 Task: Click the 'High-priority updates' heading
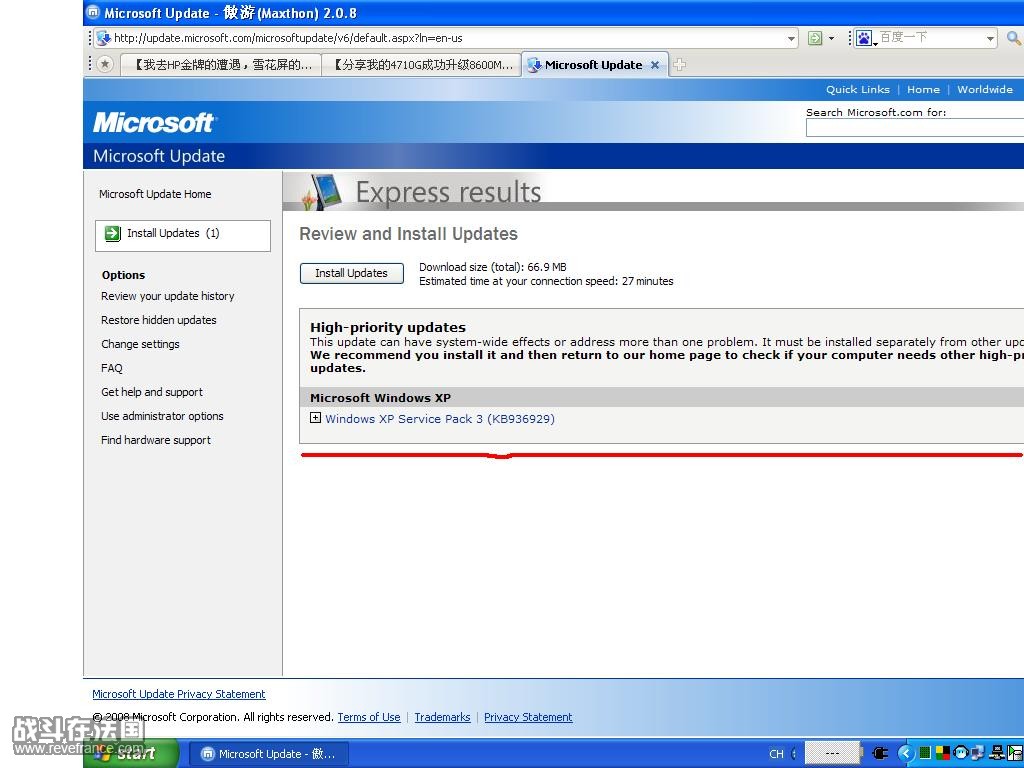pyautogui.click(x=388, y=327)
